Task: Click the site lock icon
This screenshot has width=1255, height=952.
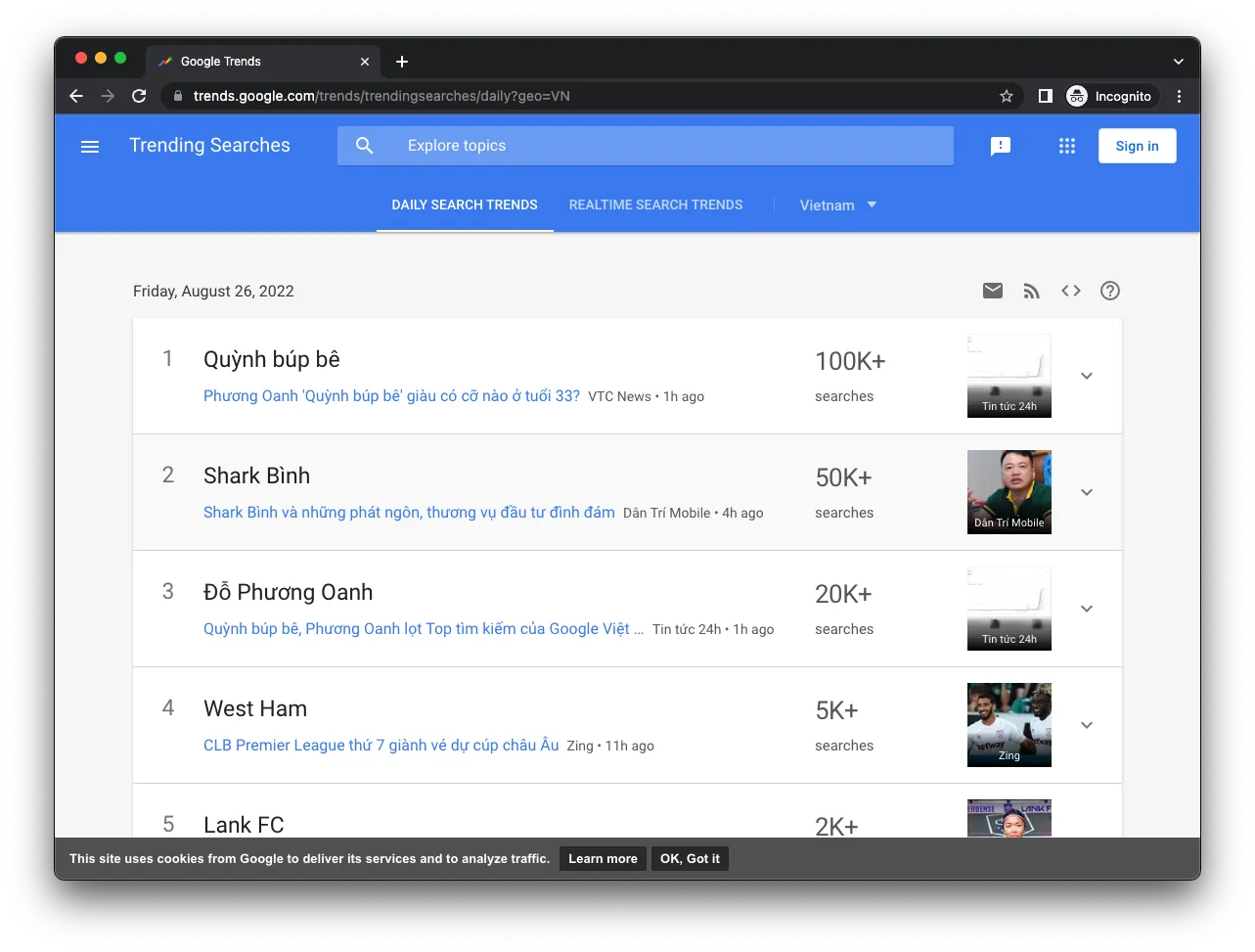Action: coord(177,96)
